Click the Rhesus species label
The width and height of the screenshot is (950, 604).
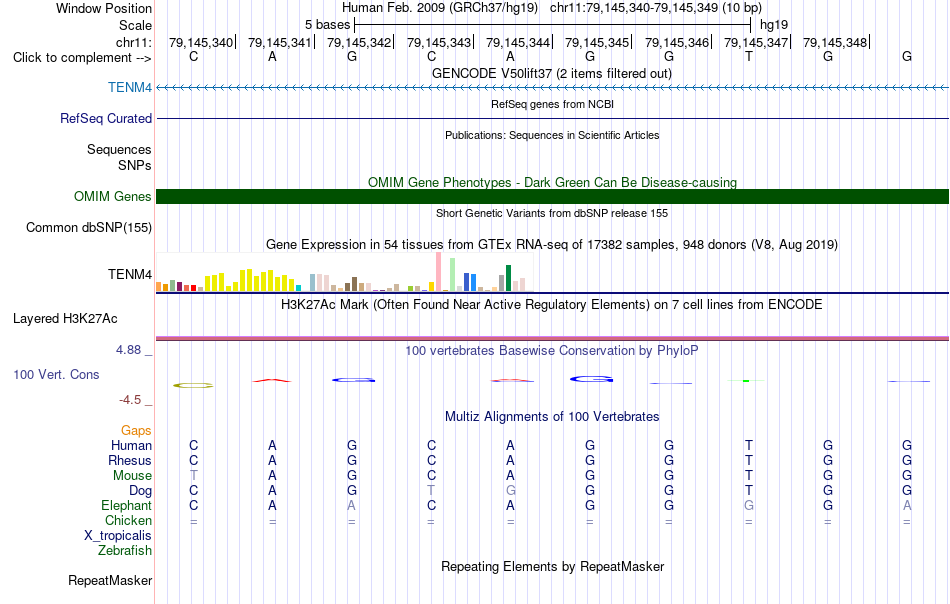pos(130,461)
